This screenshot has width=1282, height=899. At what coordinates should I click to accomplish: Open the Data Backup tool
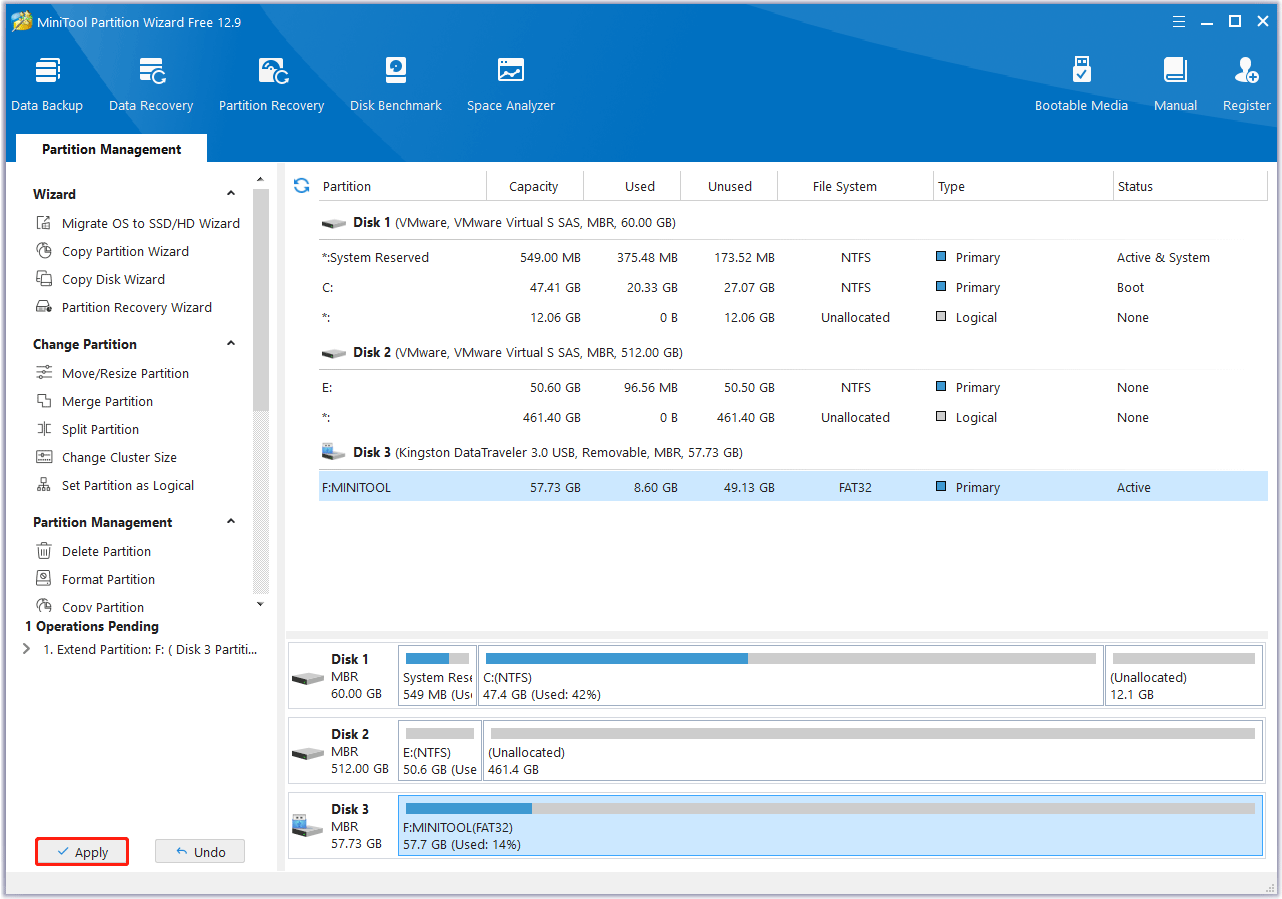[47, 84]
